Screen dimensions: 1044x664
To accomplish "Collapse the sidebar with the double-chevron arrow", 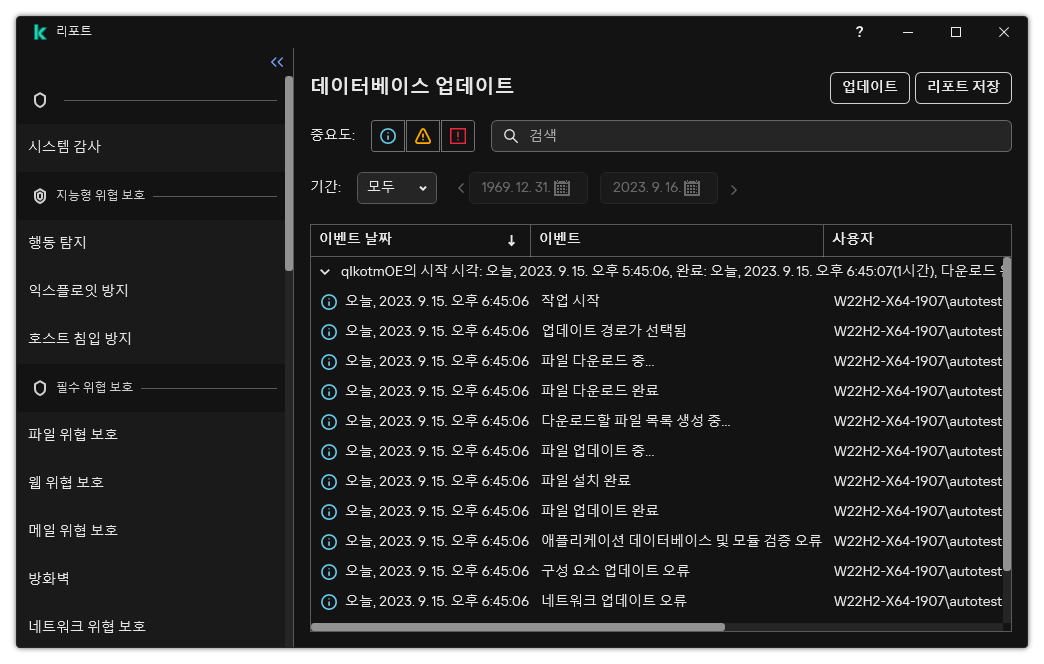I will click(277, 61).
